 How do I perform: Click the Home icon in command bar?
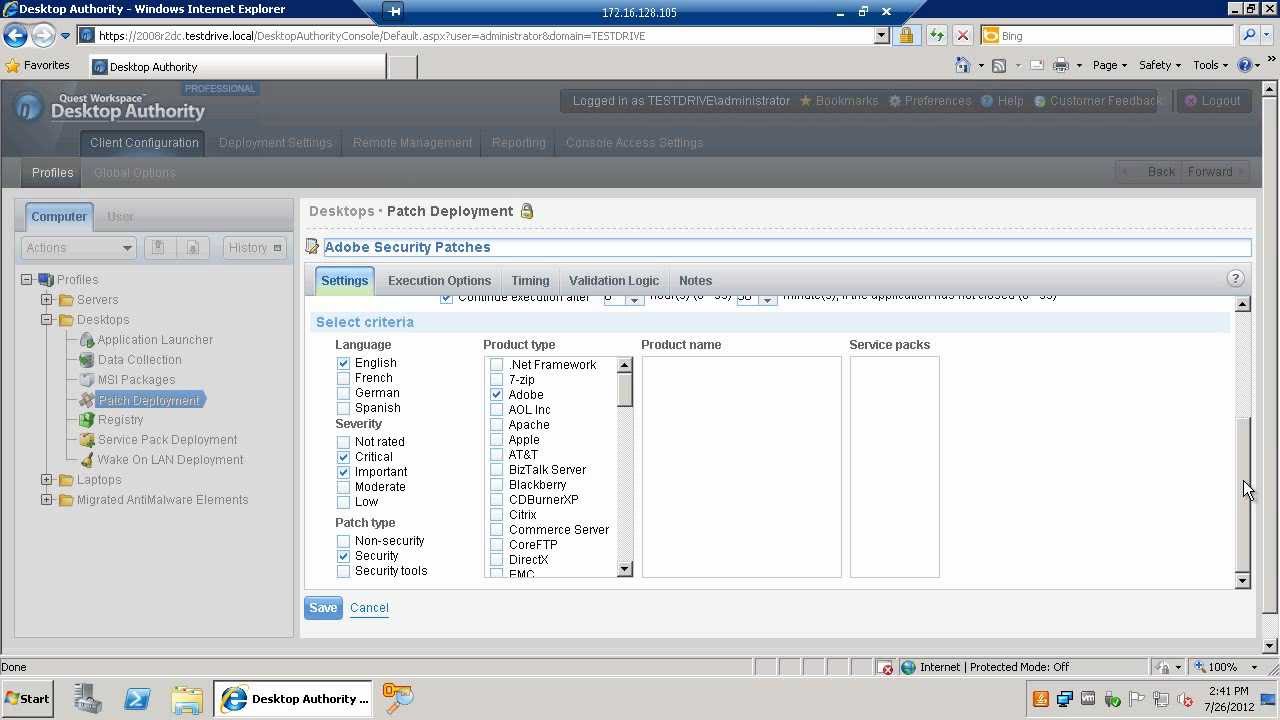click(x=962, y=65)
